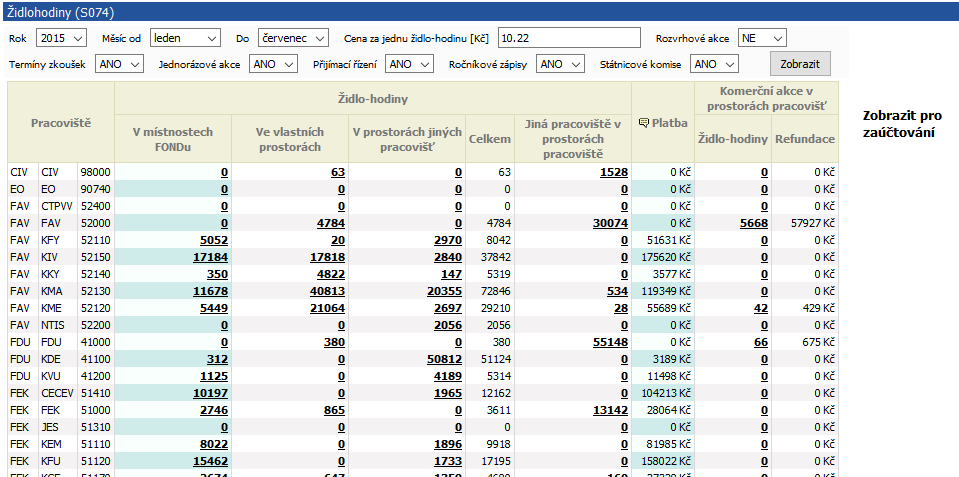Open the Ročníkové zápisy dropdown

(x=560, y=64)
